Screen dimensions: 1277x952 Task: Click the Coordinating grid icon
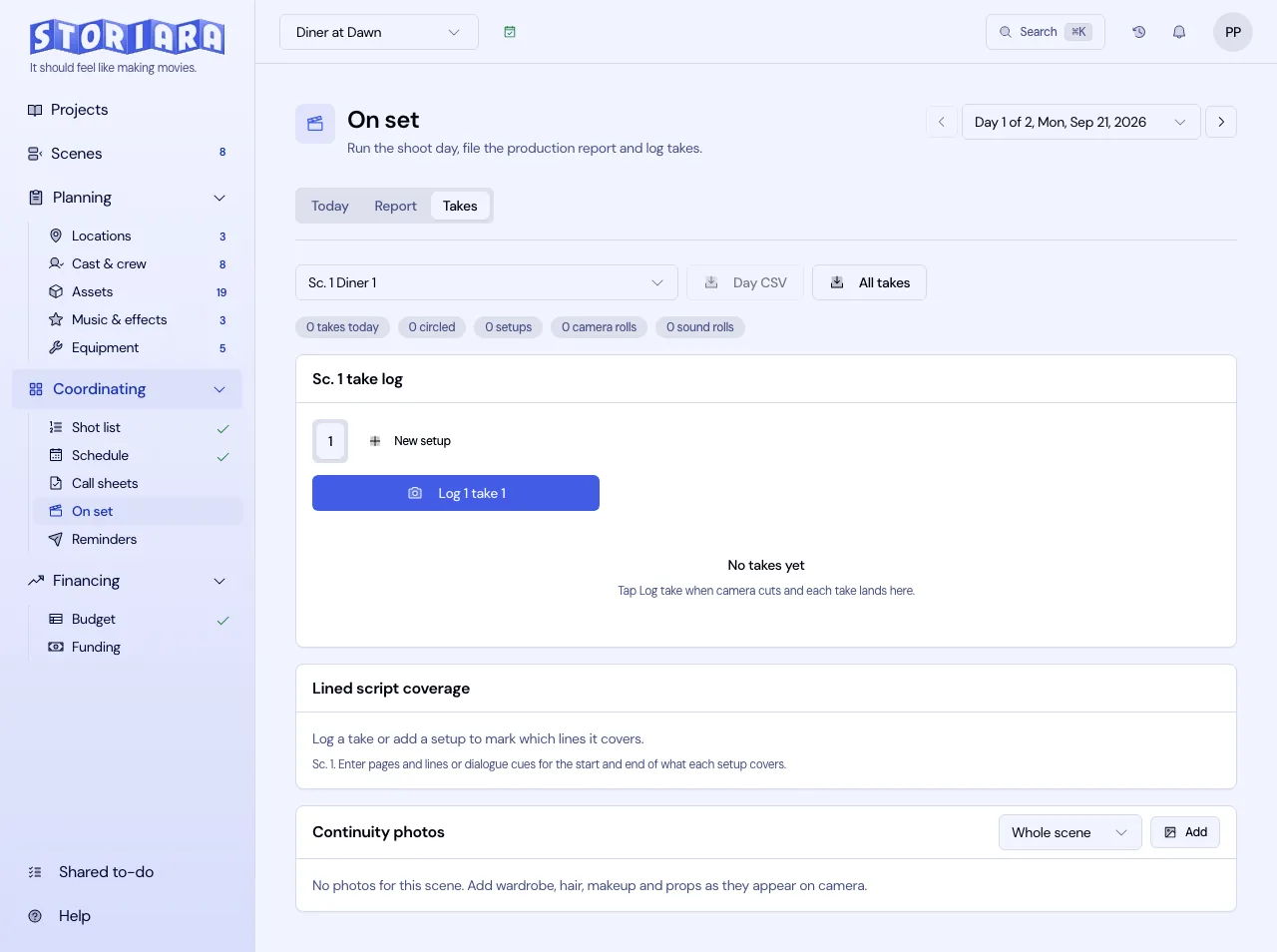tap(36, 389)
